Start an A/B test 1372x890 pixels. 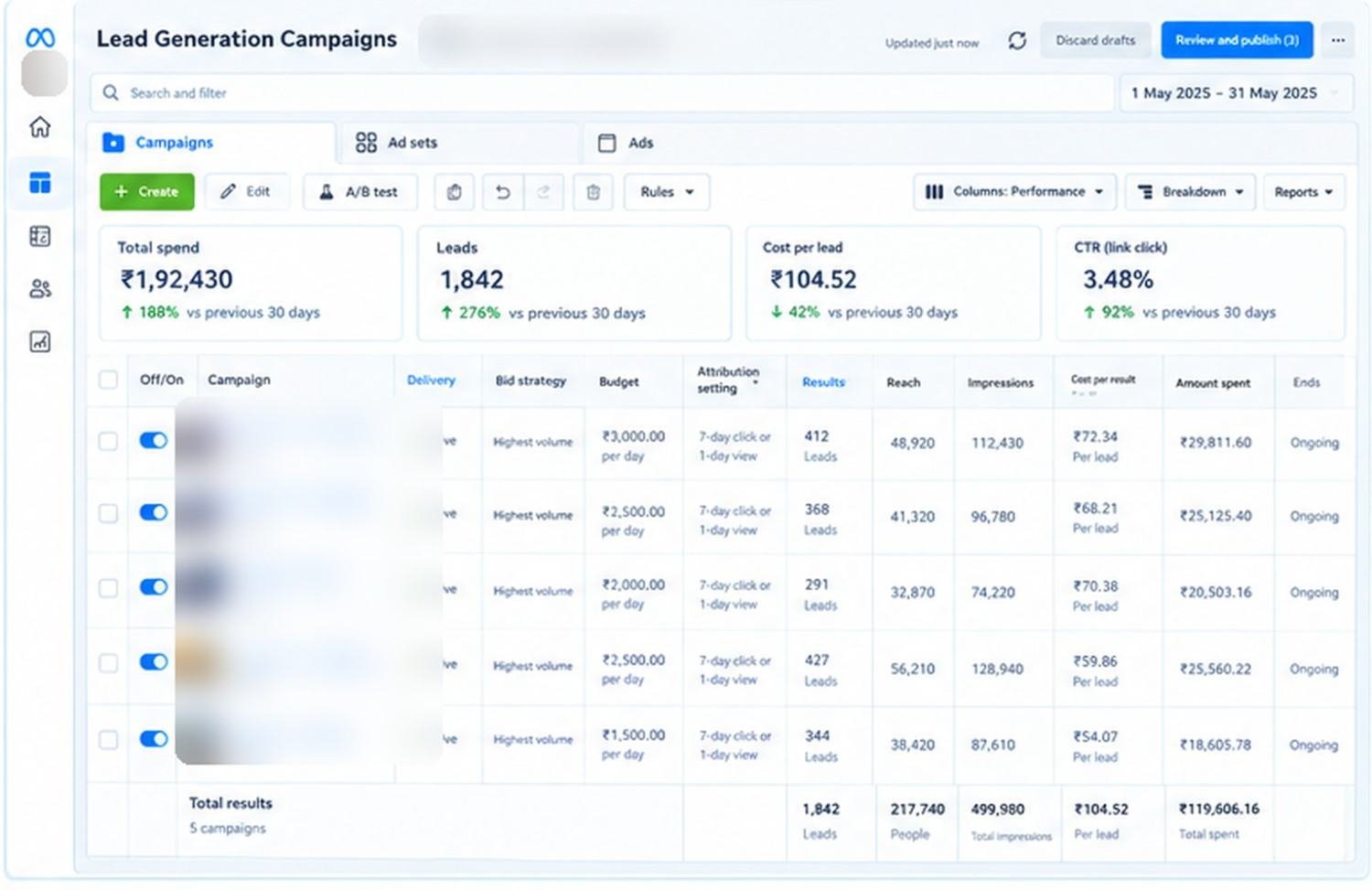pos(360,192)
